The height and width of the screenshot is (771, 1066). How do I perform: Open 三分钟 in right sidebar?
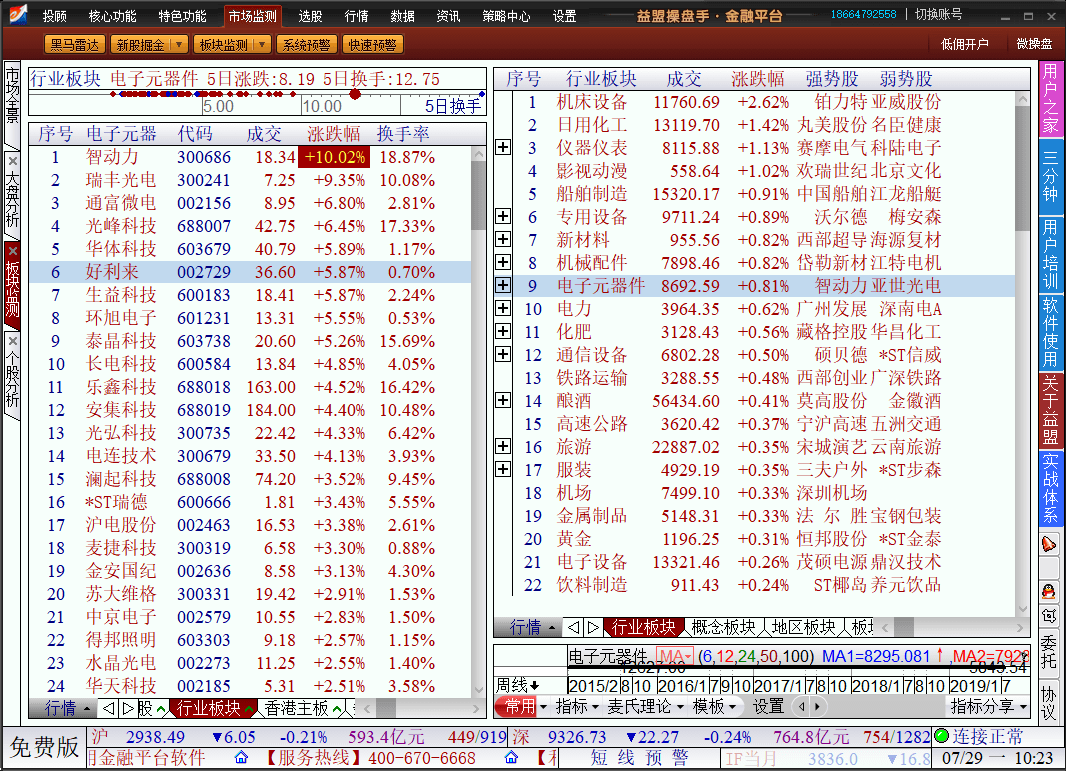[1050, 176]
